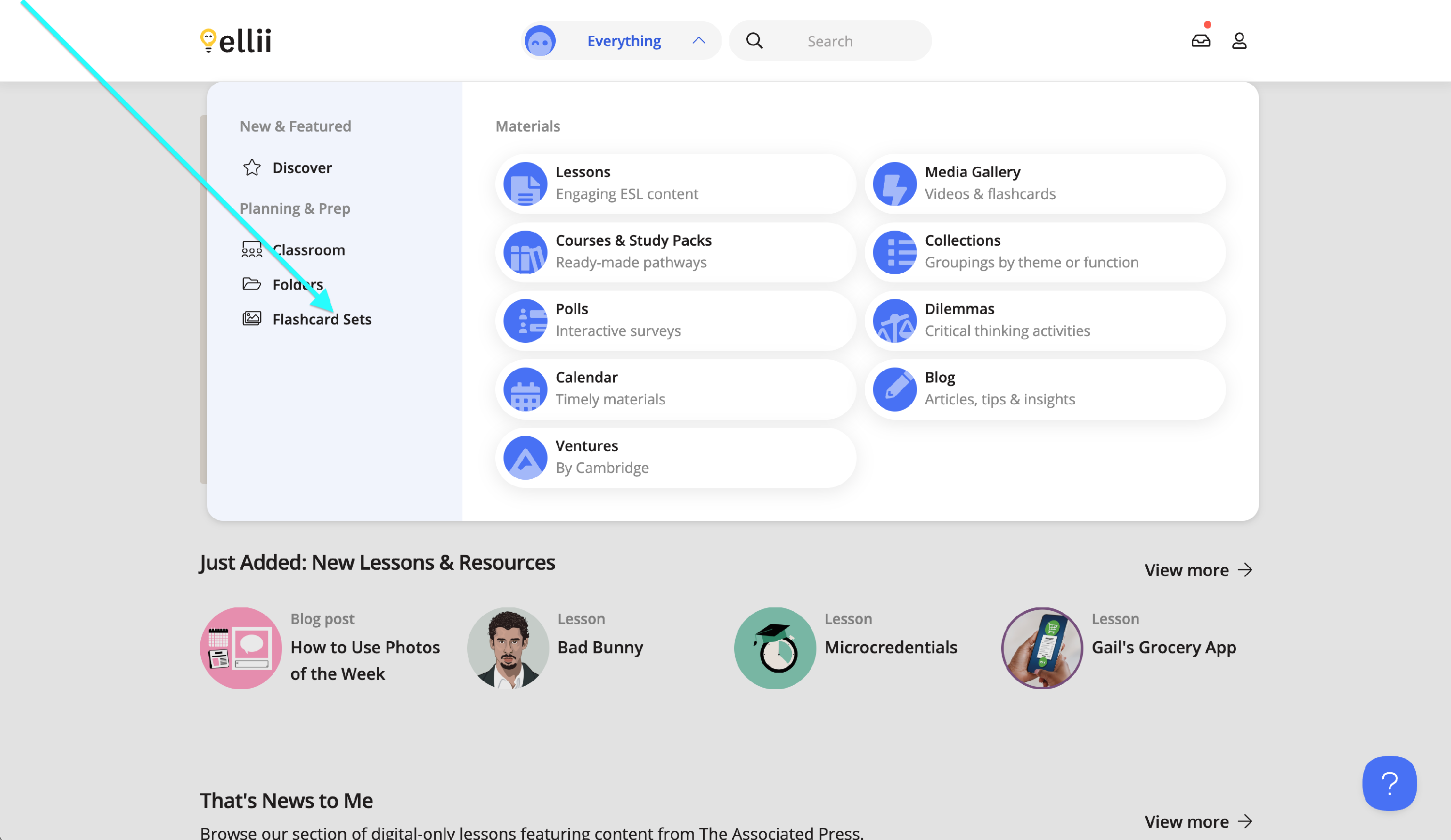Open the inbox notifications icon

coord(1200,41)
